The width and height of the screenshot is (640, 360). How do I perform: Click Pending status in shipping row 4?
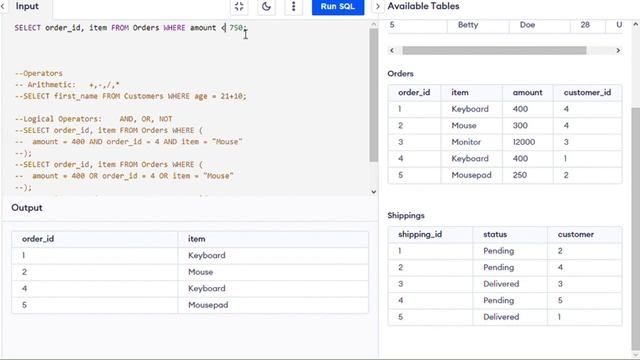(498, 300)
